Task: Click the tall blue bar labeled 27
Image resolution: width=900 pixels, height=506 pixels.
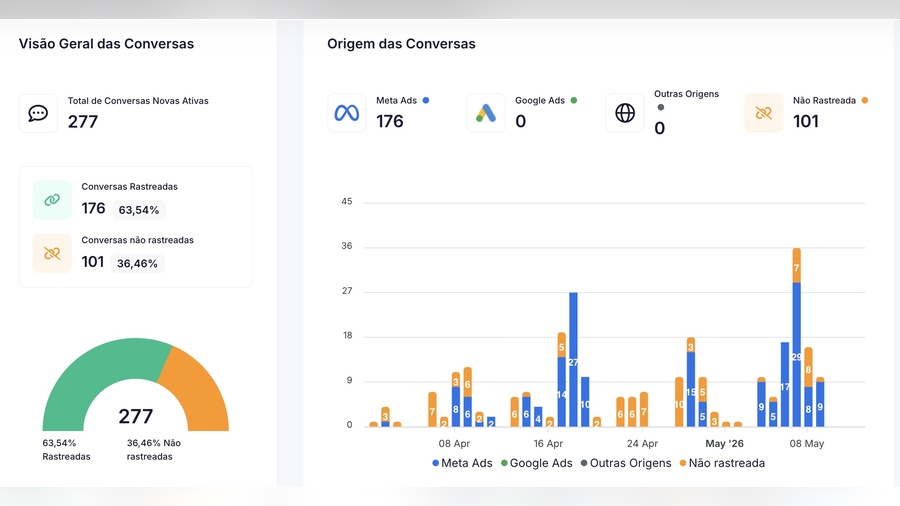Action: coord(573,360)
